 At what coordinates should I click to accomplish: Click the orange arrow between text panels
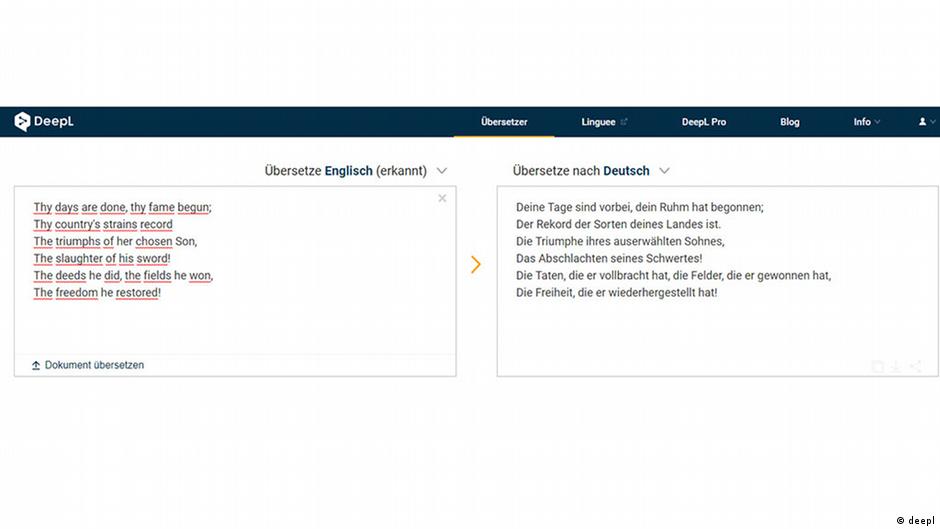tap(476, 264)
